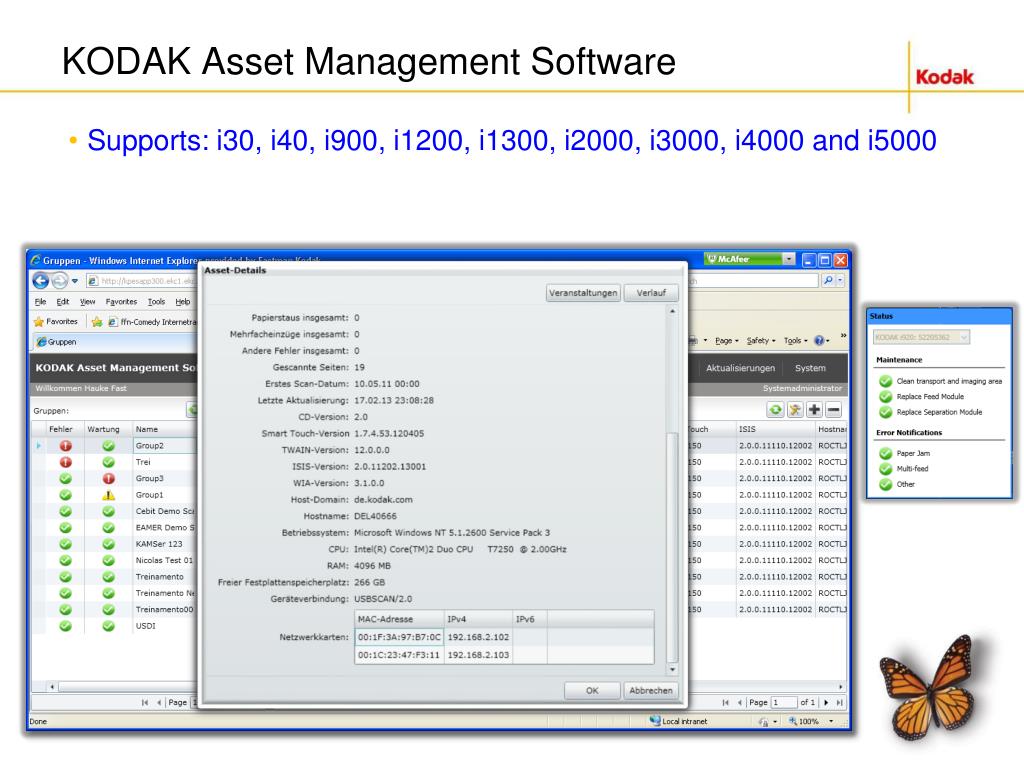The image size is (1024, 768).
Task: Click the right pager page number field
Action: coord(784,703)
